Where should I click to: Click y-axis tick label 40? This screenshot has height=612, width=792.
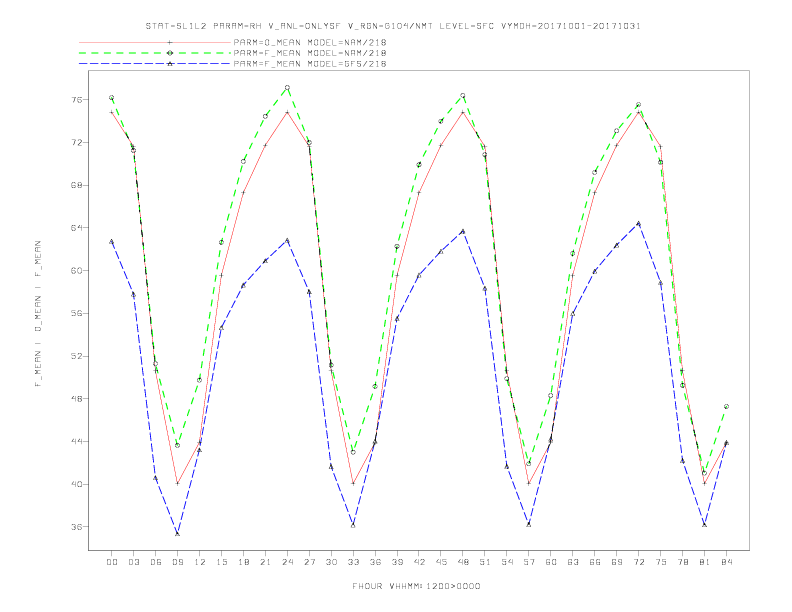click(x=76, y=484)
